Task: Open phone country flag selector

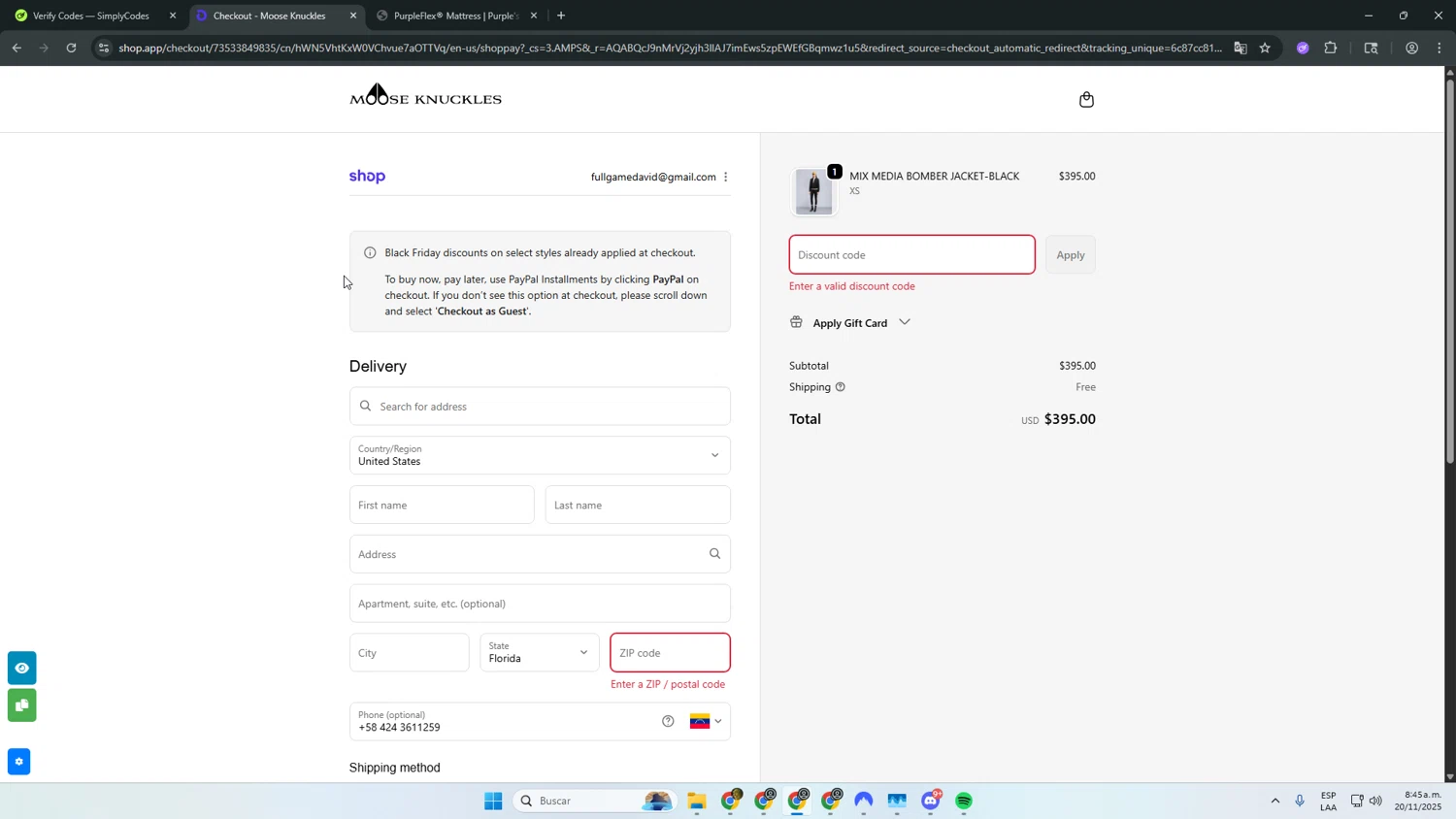Action: pos(706,721)
